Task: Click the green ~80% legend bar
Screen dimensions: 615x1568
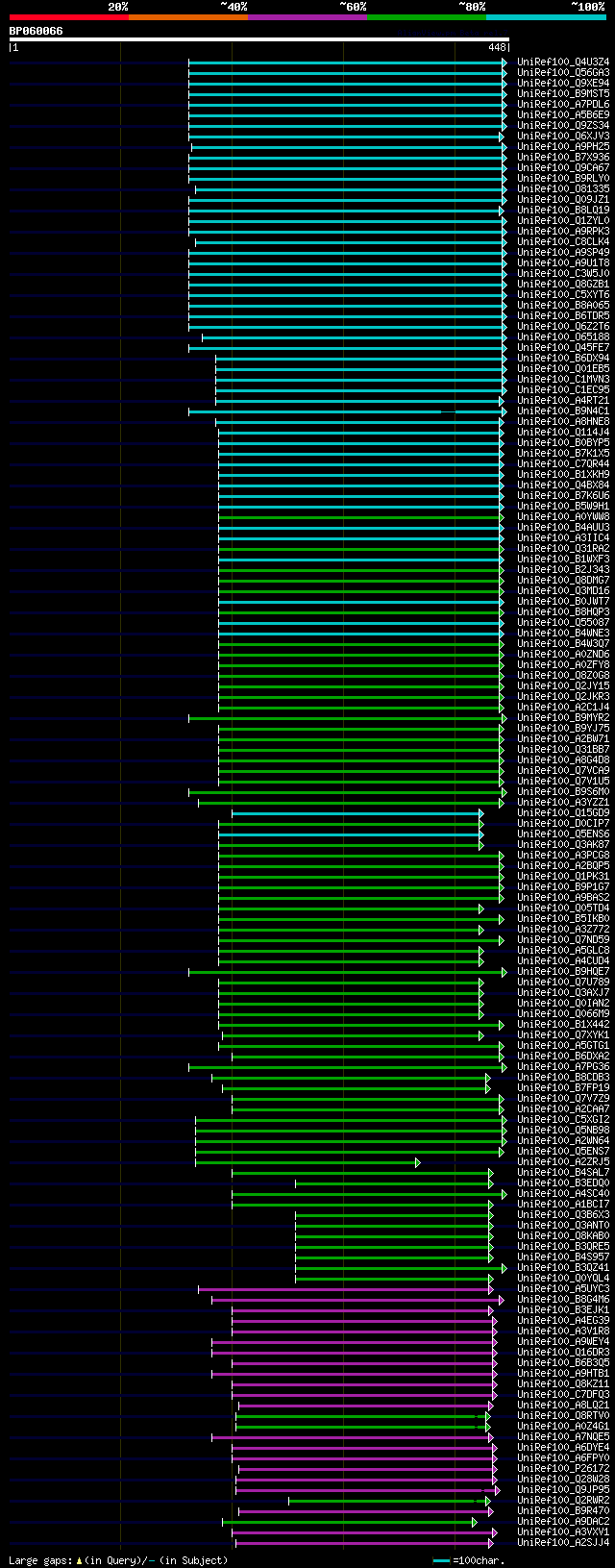Action: tap(426, 17)
